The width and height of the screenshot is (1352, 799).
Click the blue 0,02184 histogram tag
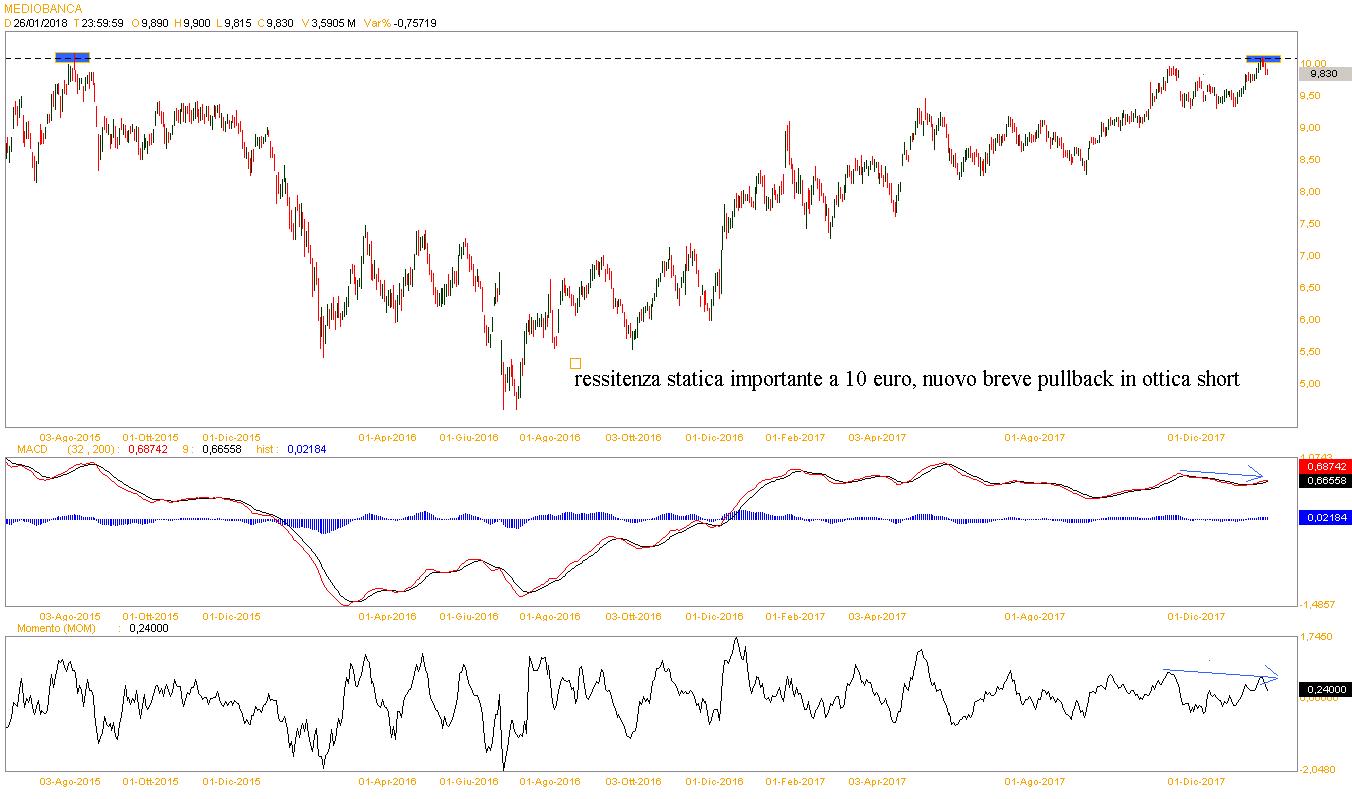(x=1324, y=517)
